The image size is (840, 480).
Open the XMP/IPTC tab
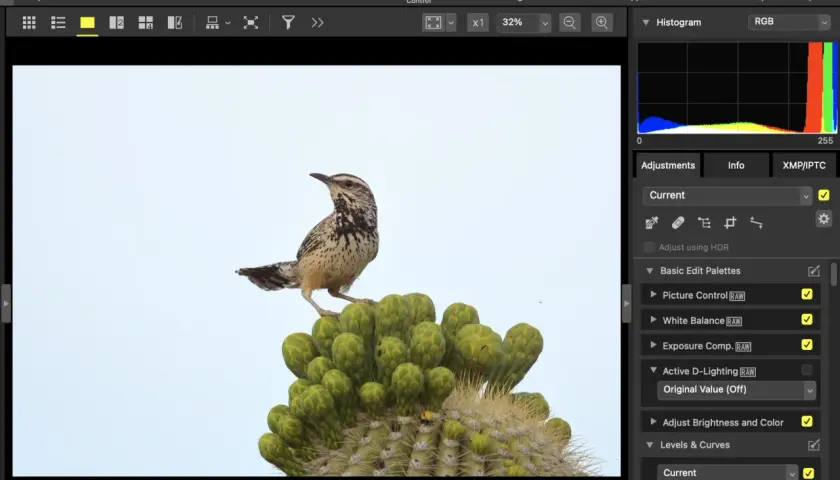point(804,166)
